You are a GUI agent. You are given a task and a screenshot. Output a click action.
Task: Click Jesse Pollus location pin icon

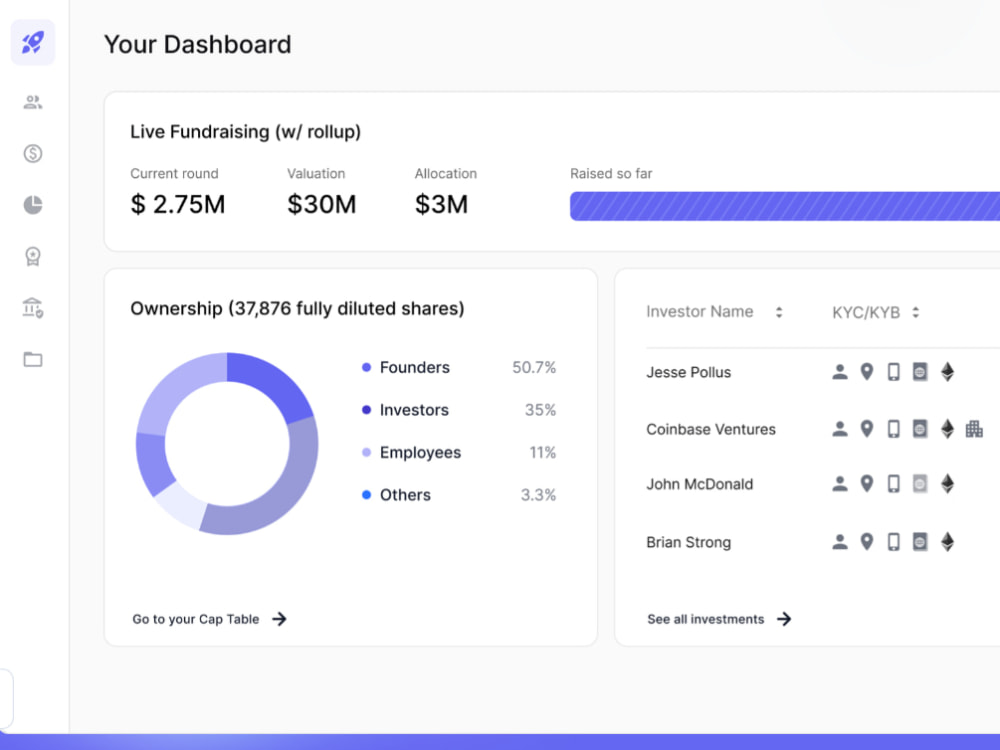[x=867, y=372]
